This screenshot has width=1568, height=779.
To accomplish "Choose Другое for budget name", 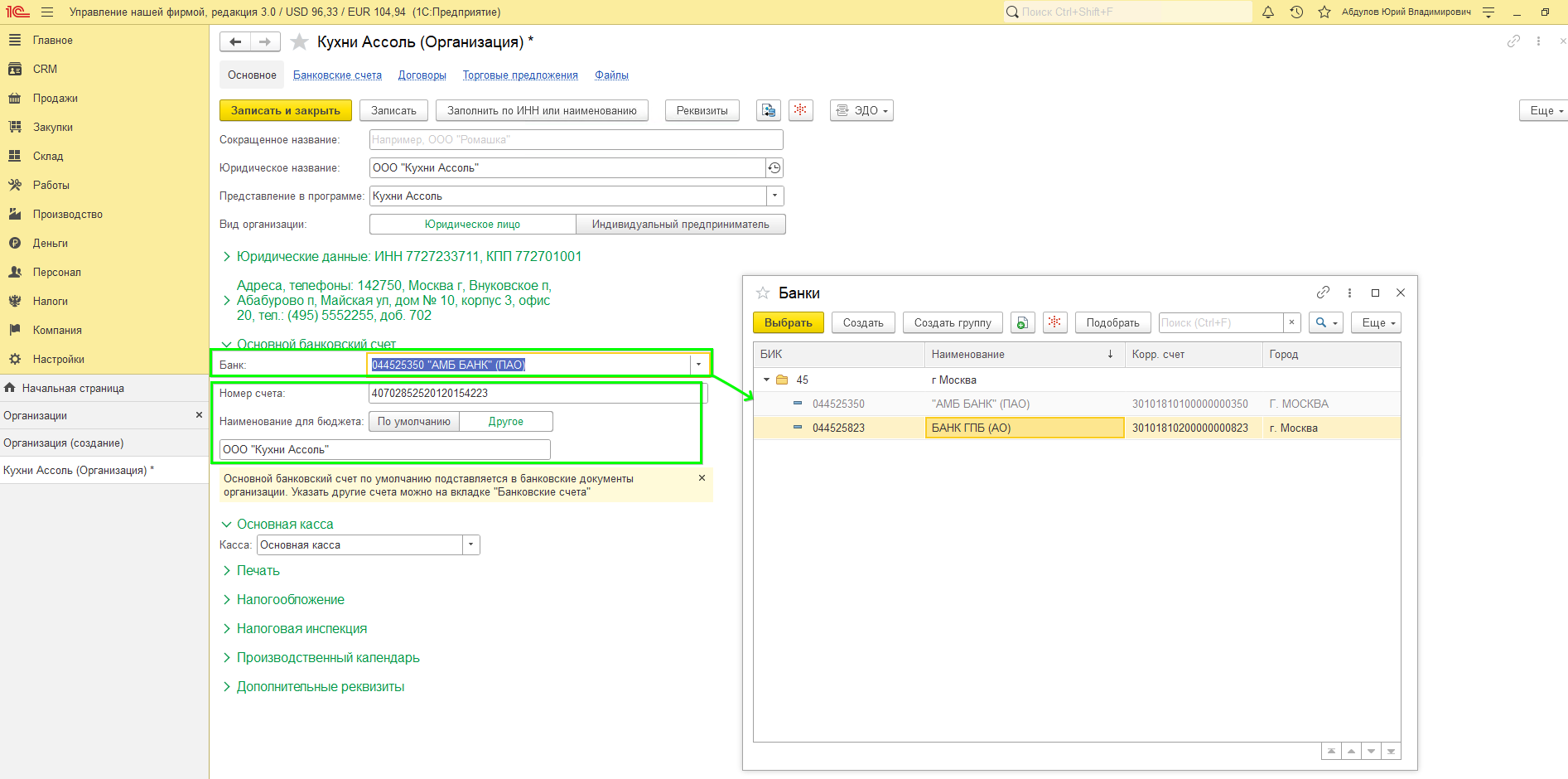I will [x=506, y=422].
